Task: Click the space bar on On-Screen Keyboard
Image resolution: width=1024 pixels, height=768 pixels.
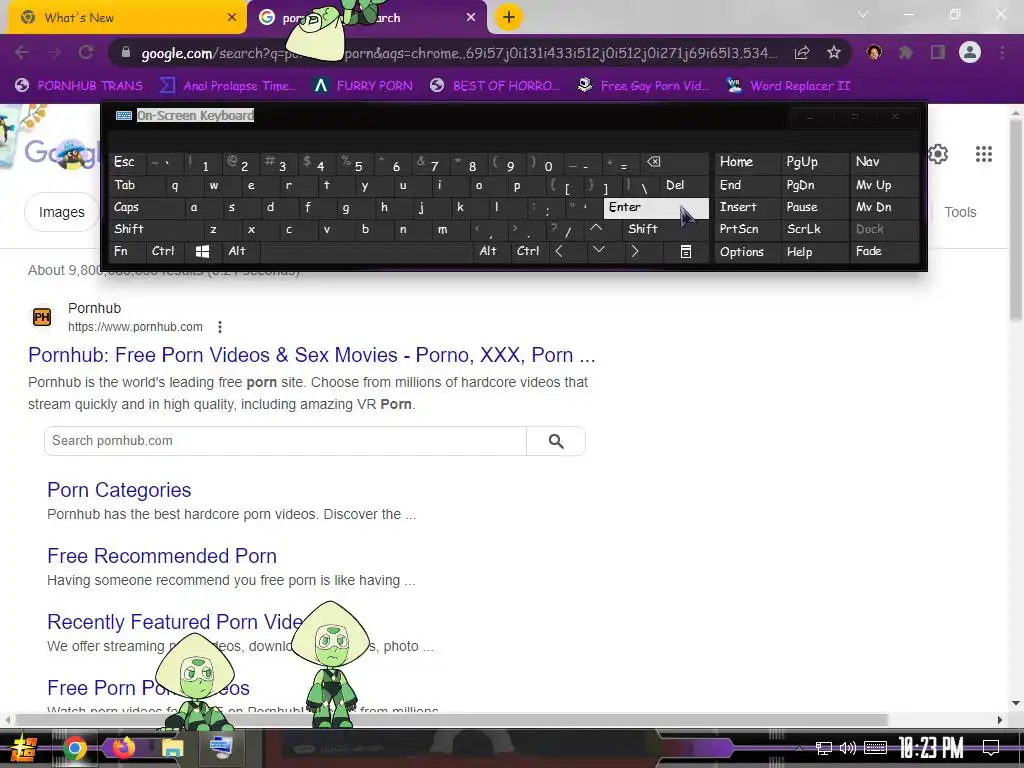Action: tap(367, 251)
